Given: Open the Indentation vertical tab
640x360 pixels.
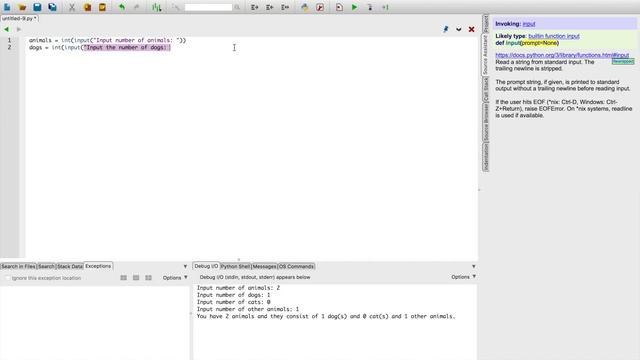Looking at the screenshot, I should pyautogui.click(x=486, y=157).
